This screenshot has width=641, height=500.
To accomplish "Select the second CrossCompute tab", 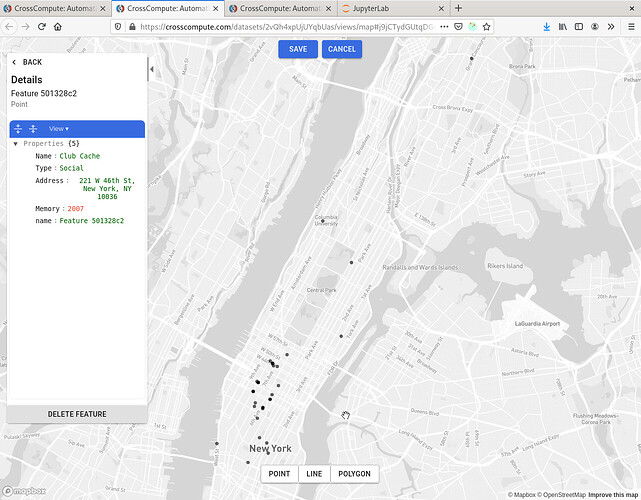I will (x=168, y=8).
